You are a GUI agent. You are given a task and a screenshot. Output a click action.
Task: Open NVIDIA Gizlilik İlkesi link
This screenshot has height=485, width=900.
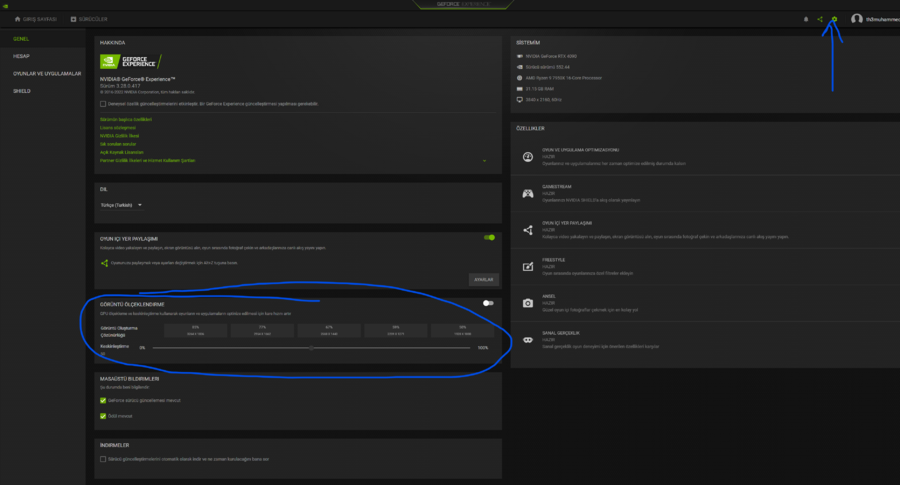click(119, 136)
